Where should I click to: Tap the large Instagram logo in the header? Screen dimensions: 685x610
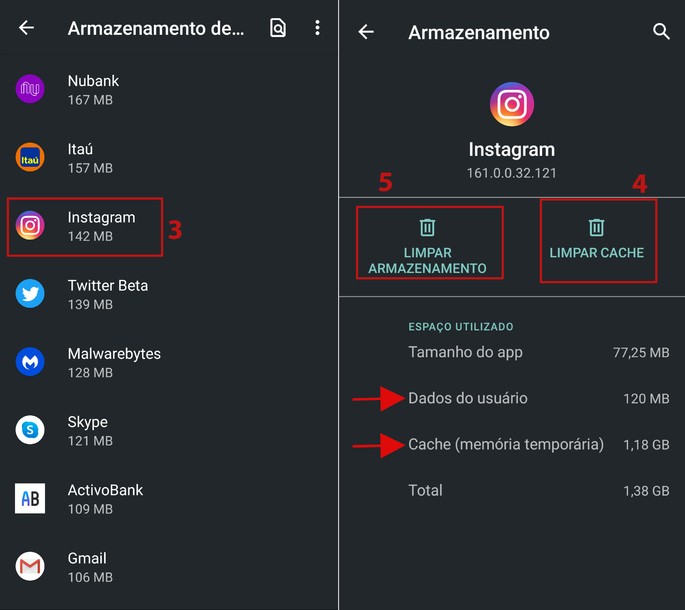(x=512, y=104)
